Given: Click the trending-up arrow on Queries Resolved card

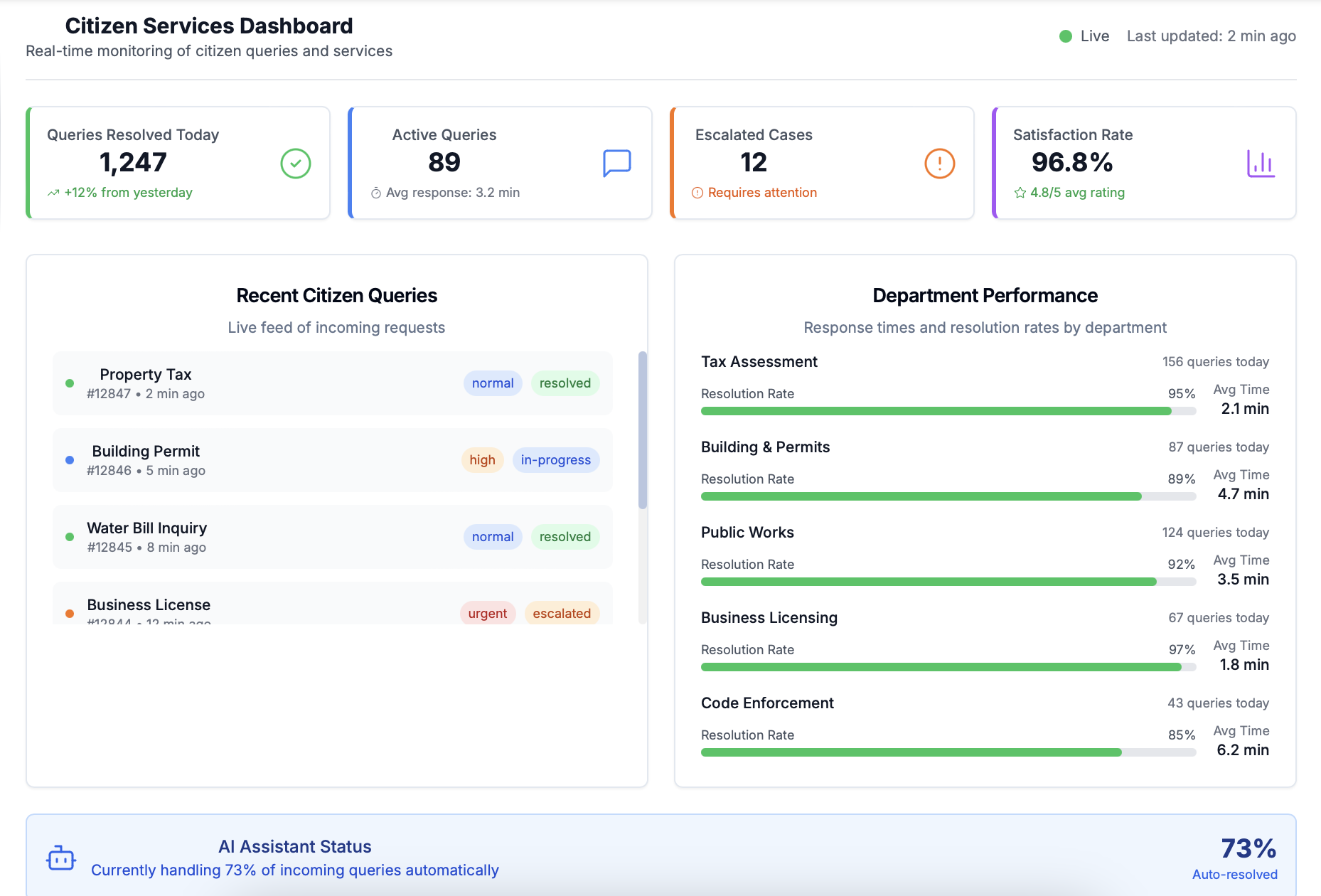Looking at the screenshot, I should [x=53, y=192].
